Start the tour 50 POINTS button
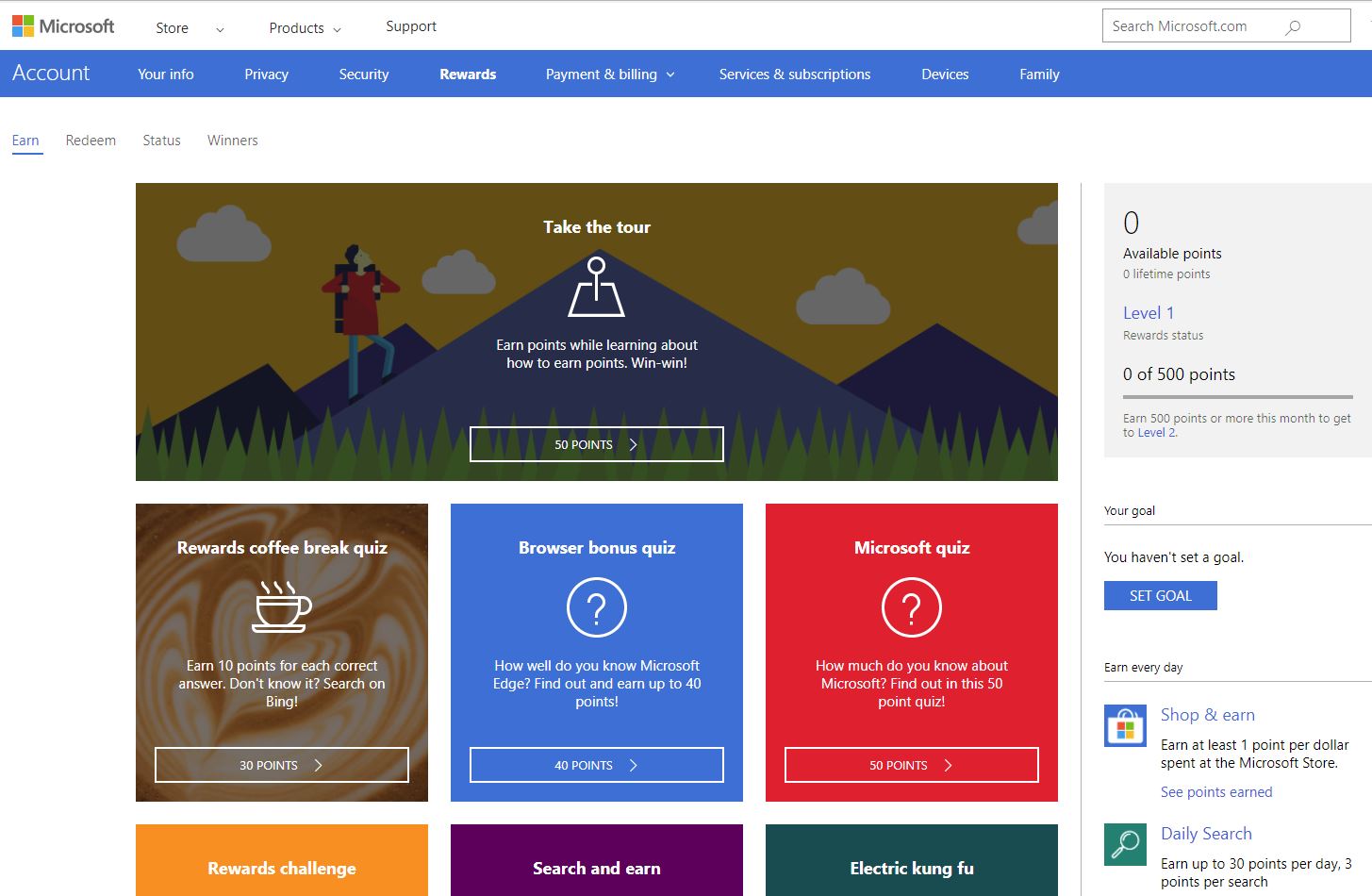This screenshot has height=896, width=1372. click(x=597, y=444)
